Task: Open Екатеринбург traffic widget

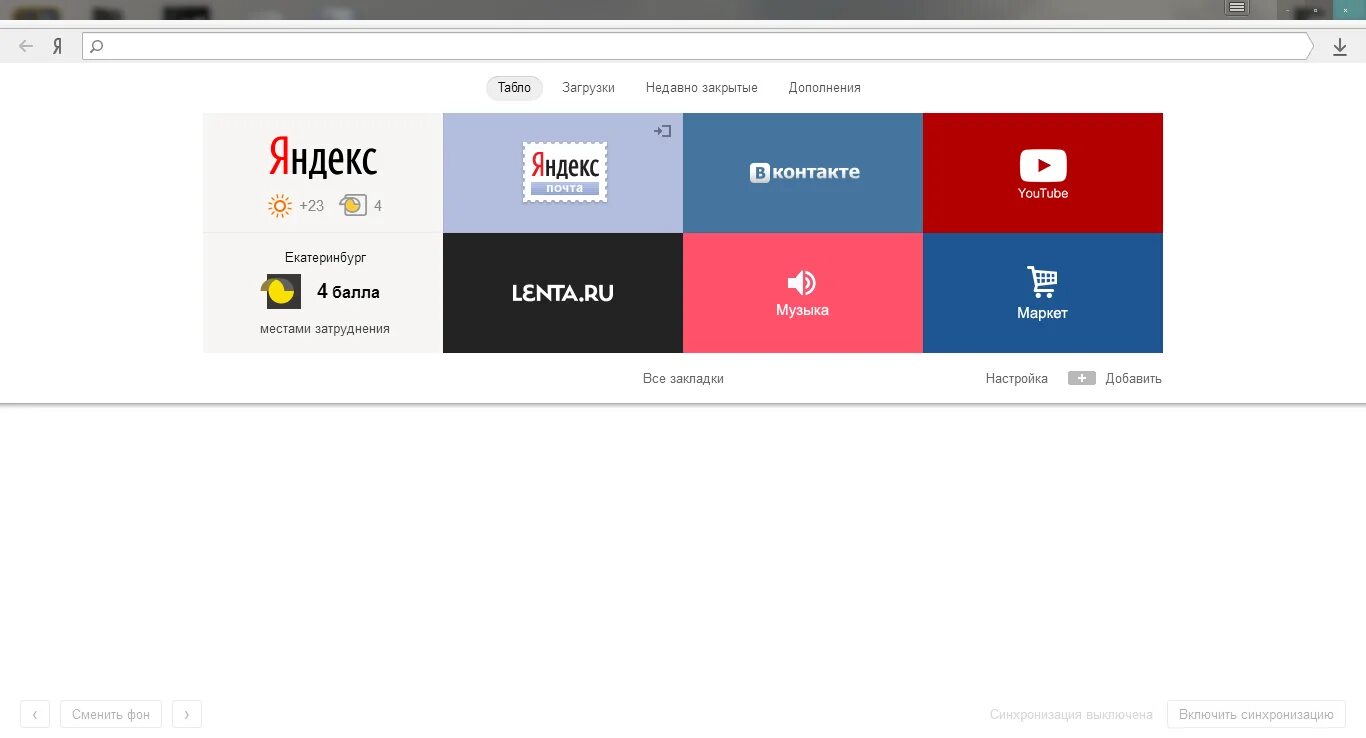Action: tap(323, 293)
